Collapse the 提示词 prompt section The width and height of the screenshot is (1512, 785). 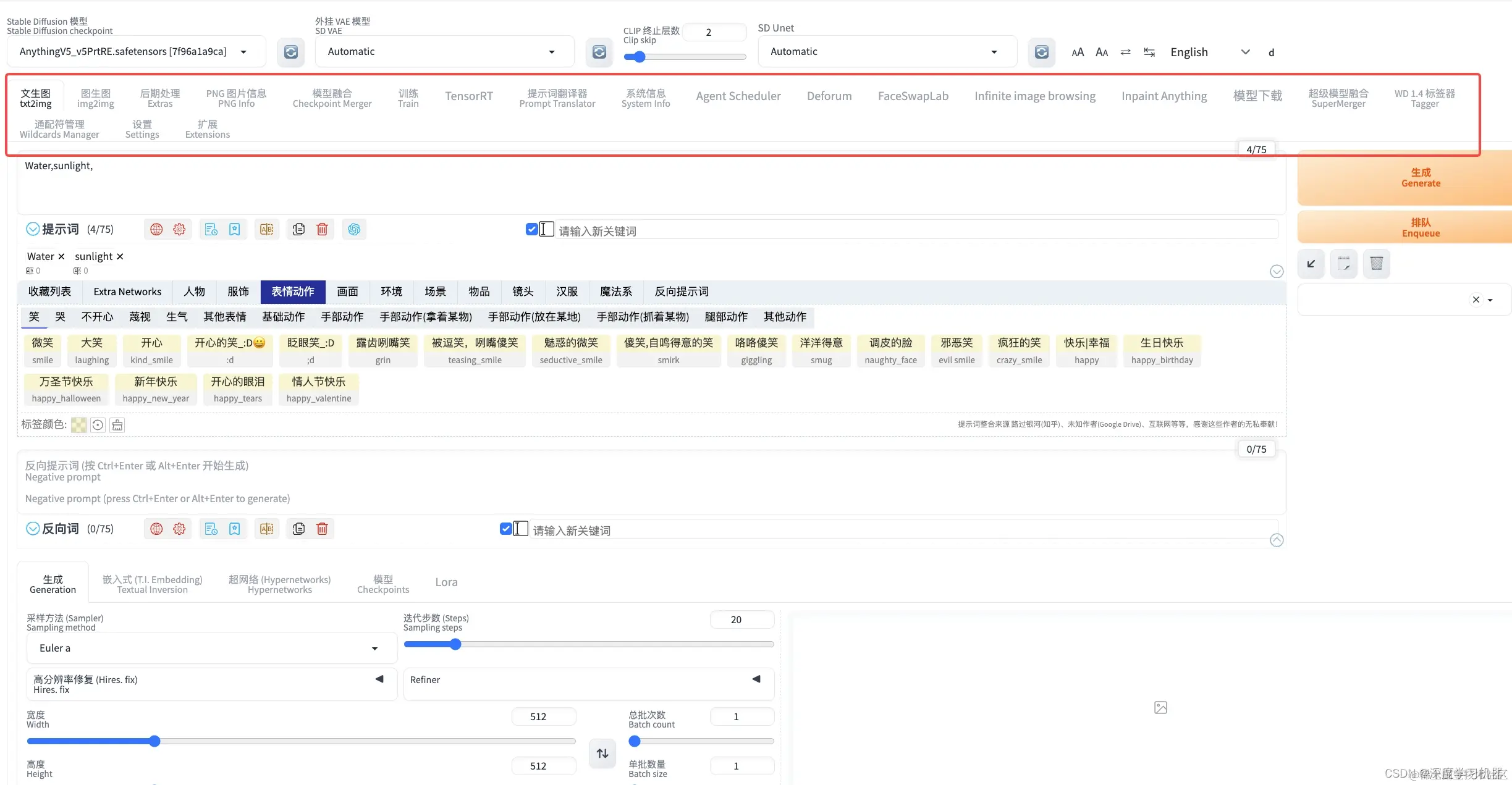tap(33, 230)
